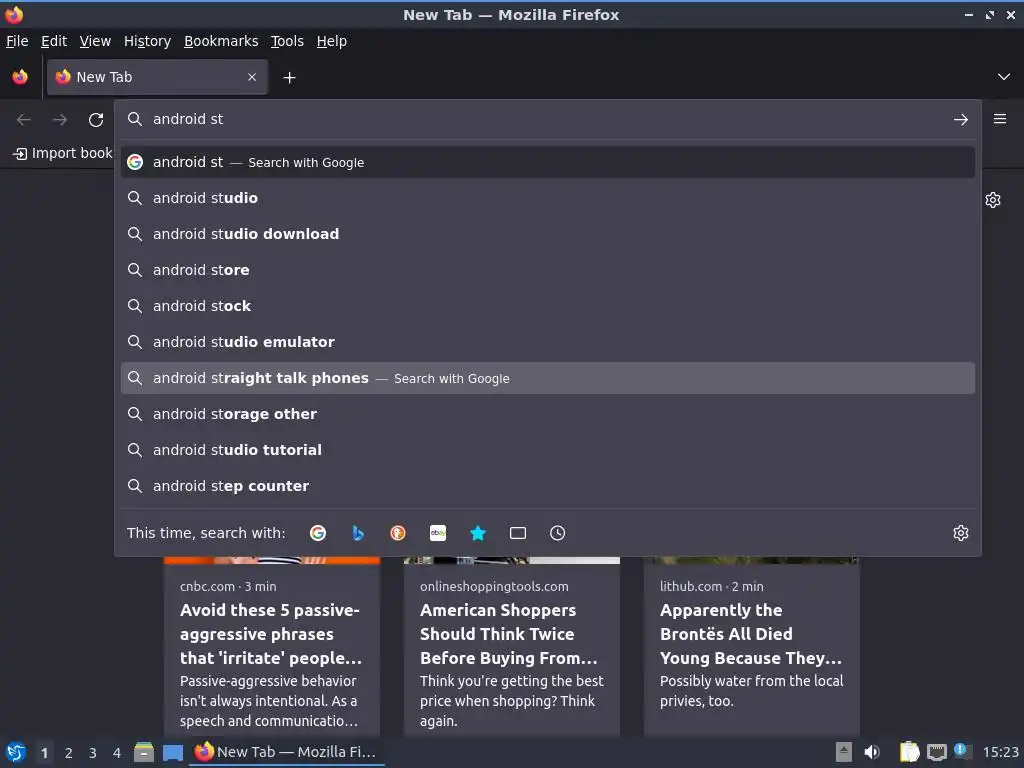This screenshot has width=1024, height=768.
Task: Open the Edit menu
Action: (x=54, y=41)
